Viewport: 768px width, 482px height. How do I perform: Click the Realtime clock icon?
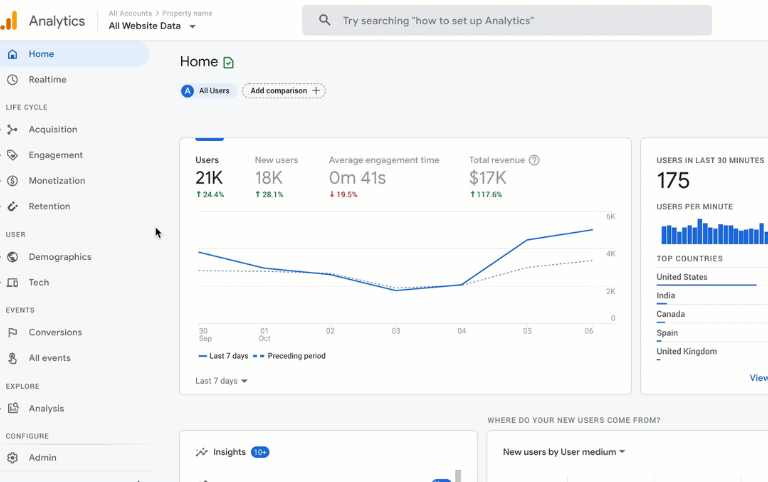coord(13,79)
